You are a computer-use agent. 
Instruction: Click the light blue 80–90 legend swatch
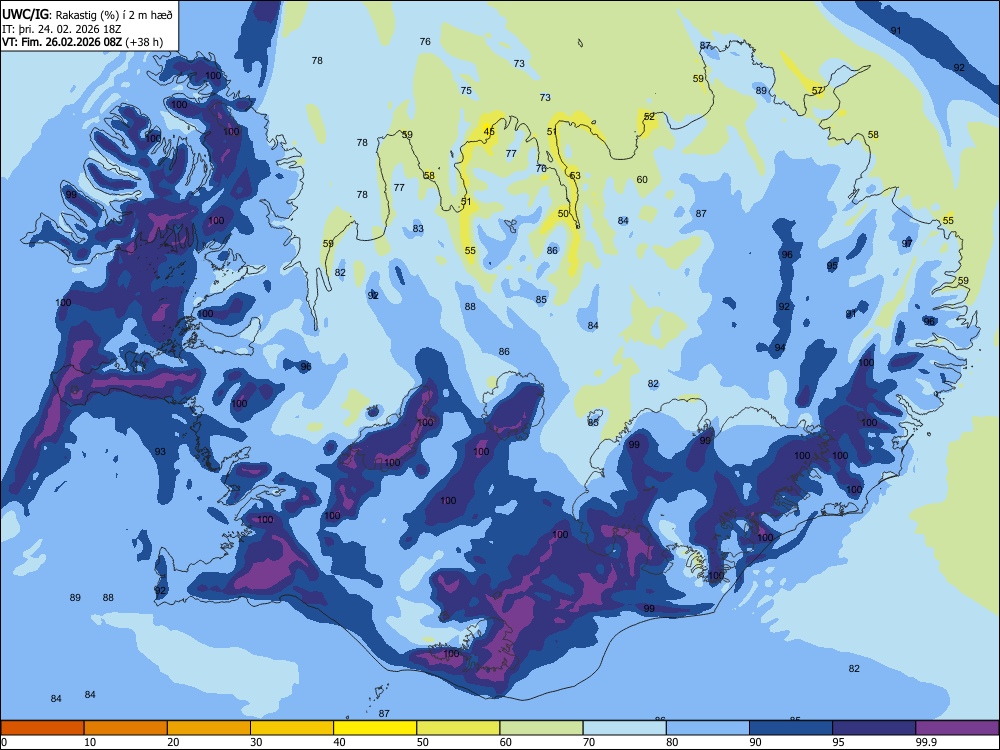coord(707,728)
